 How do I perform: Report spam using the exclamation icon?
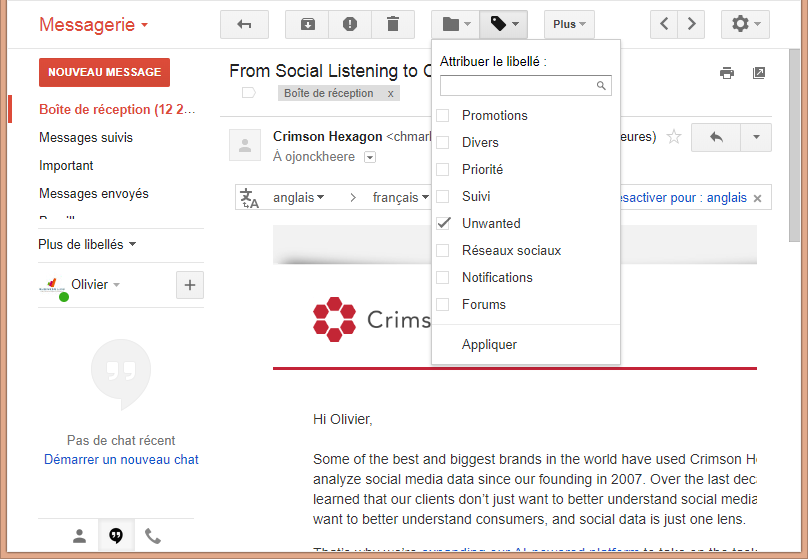click(x=350, y=24)
